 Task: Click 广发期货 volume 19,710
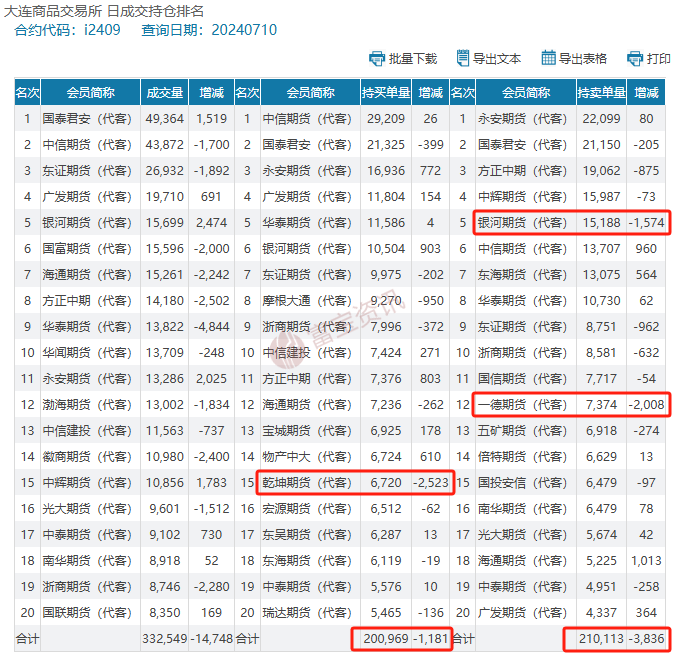point(164,197)
